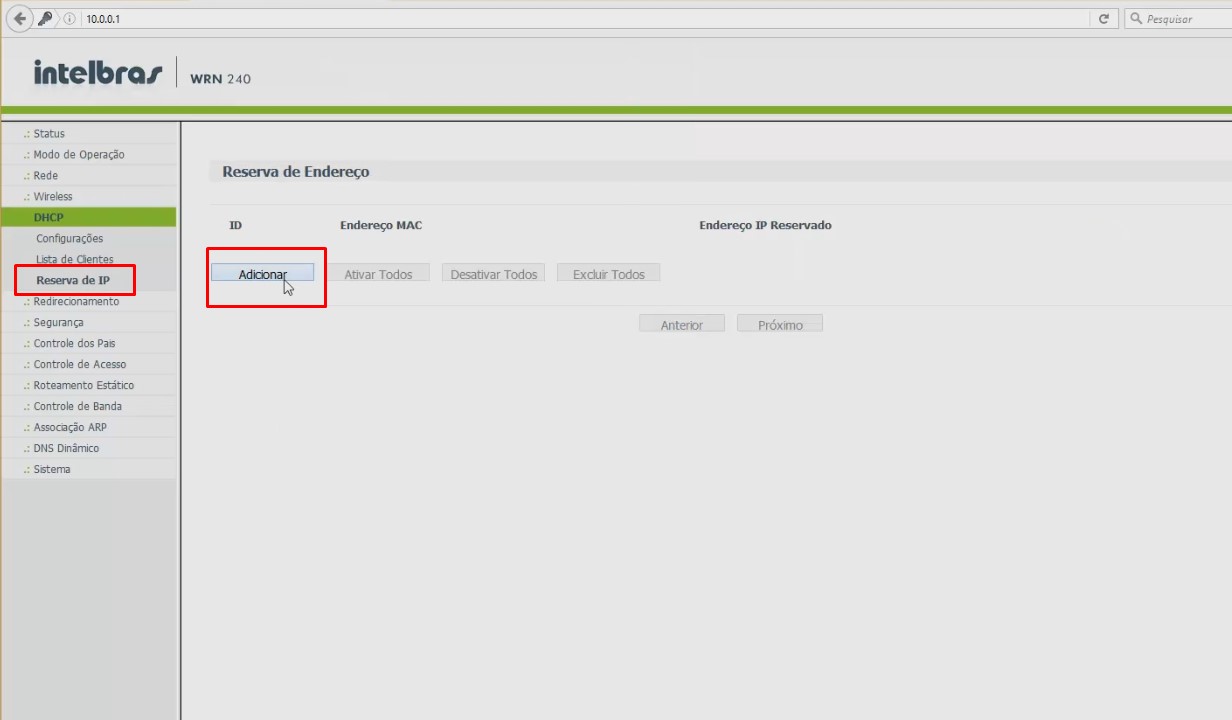Open the Sistema menu
Screen dimensions: 1232x720
click(x=52, y=469)
